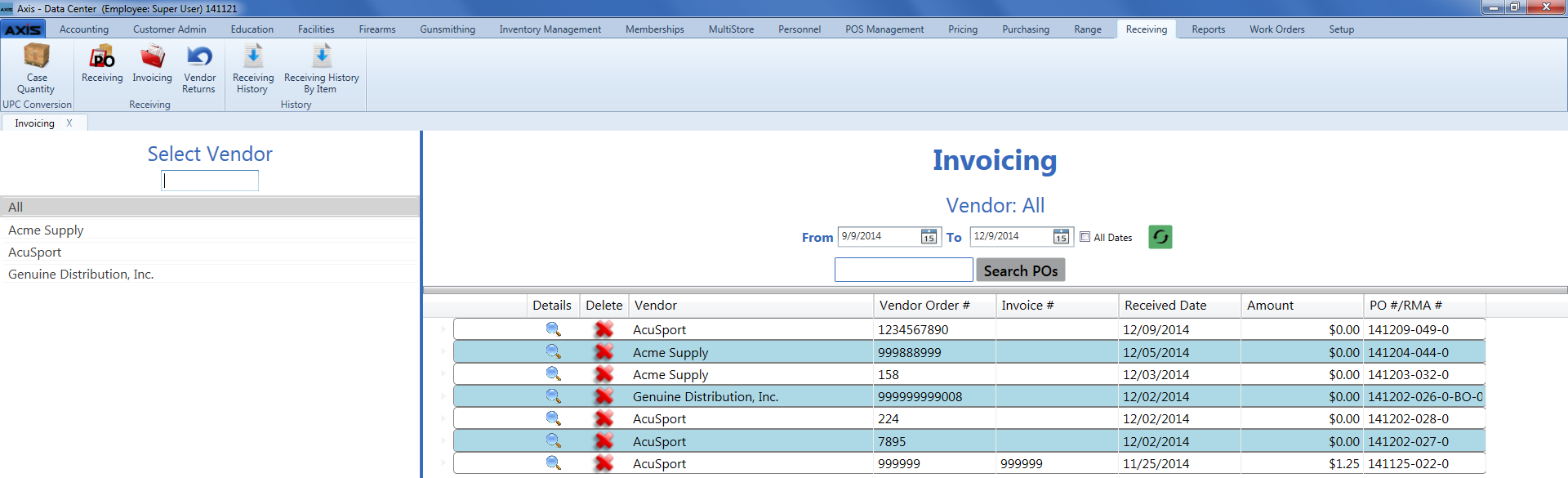Image resolution: width=1568 pixels, height=478 pixels.
Task: Click the Search POs button
Action: (x=1020, y=270)
